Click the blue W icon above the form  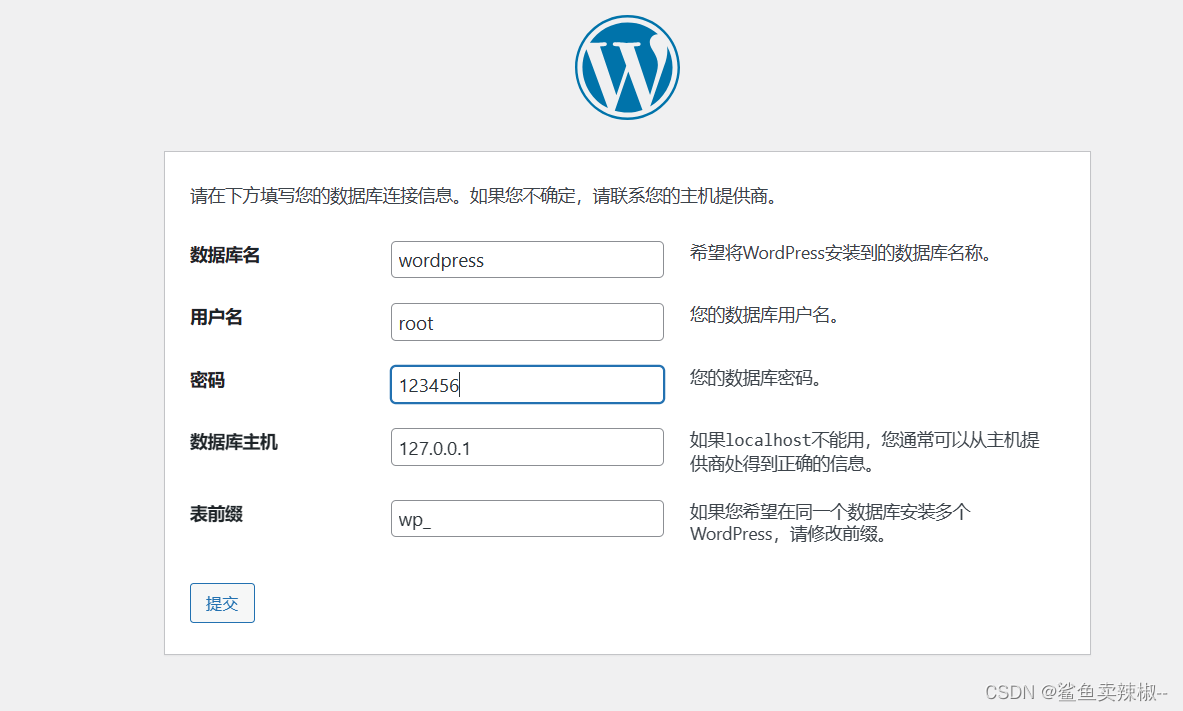[627, 67]
